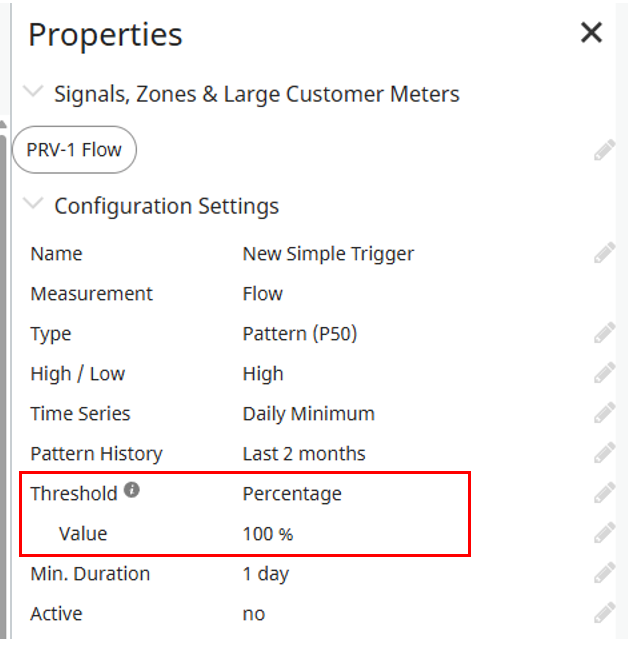The image size is (628, 649).
Task: Collapse the Configuration Settings section
Action: 33,203
